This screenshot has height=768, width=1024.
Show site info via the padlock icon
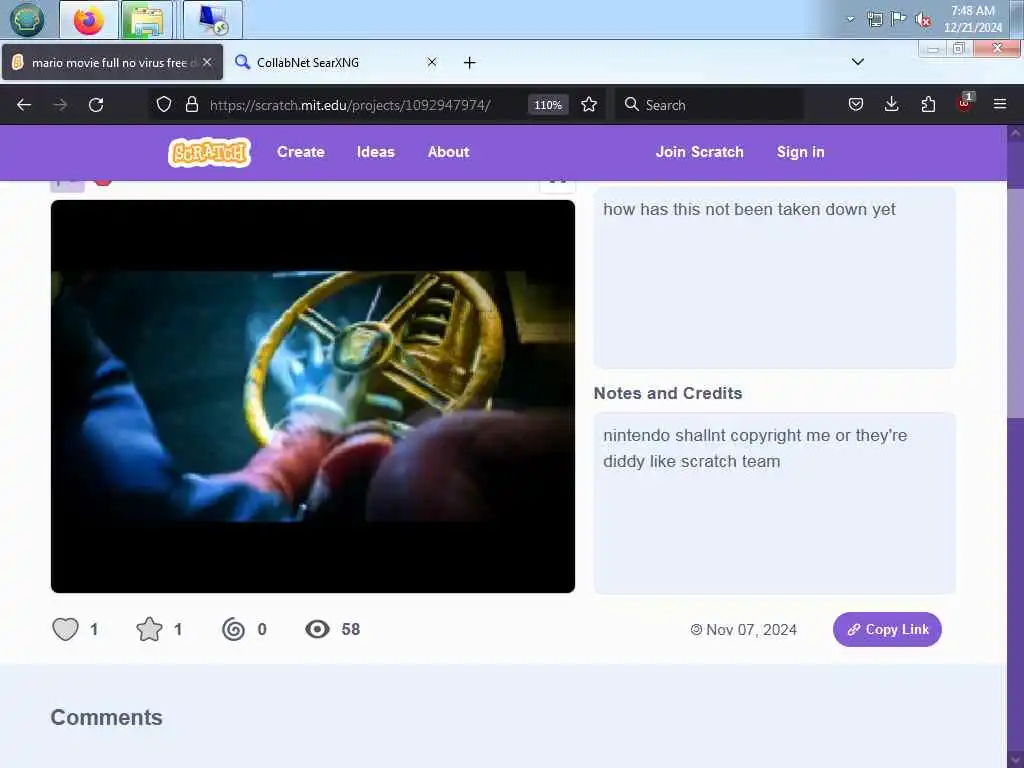(x=191, y=104)
